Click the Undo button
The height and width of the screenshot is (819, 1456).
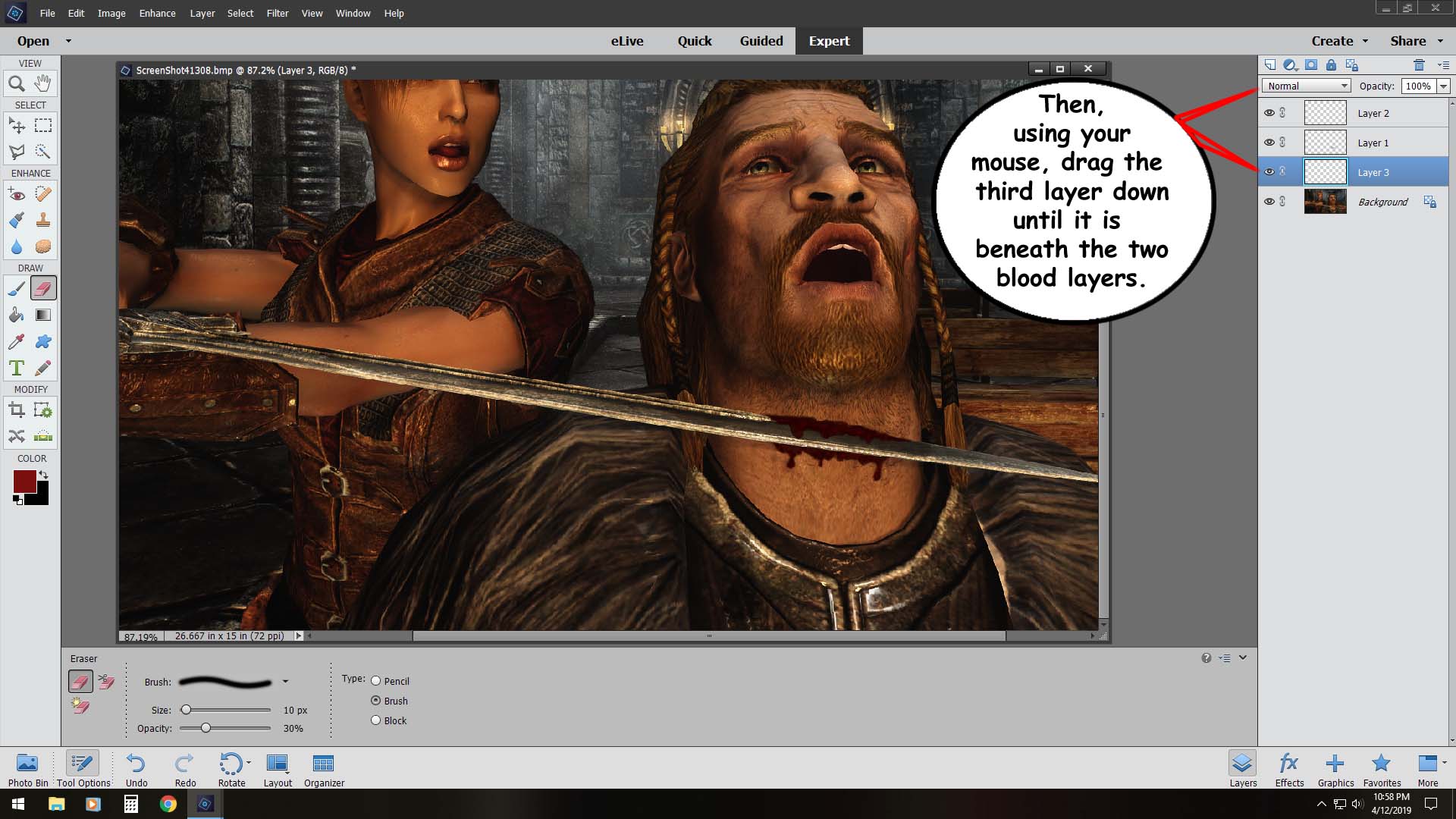pyautogui.click(x=136, y=769)
